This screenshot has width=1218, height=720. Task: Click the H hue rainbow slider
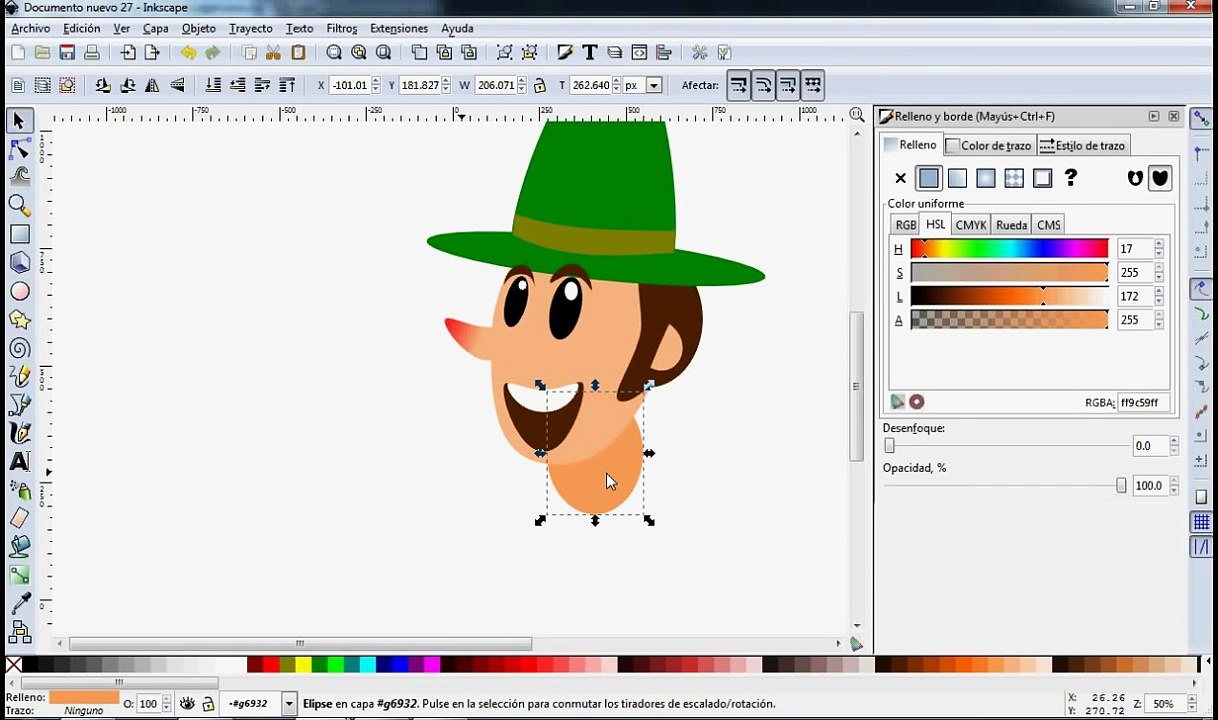(1009, 249)
